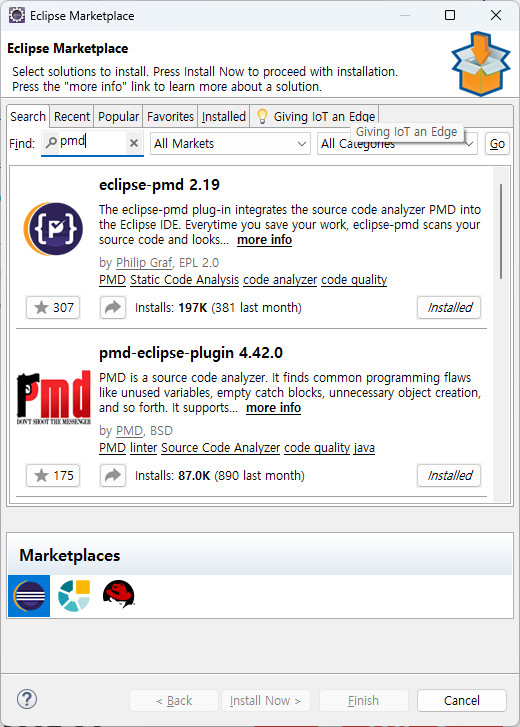The width and height of the screenshot is (520, 727).
Task: Click the eclipse-pmd plugin logo
Action: pyautogui.click(x=53, y=229)
